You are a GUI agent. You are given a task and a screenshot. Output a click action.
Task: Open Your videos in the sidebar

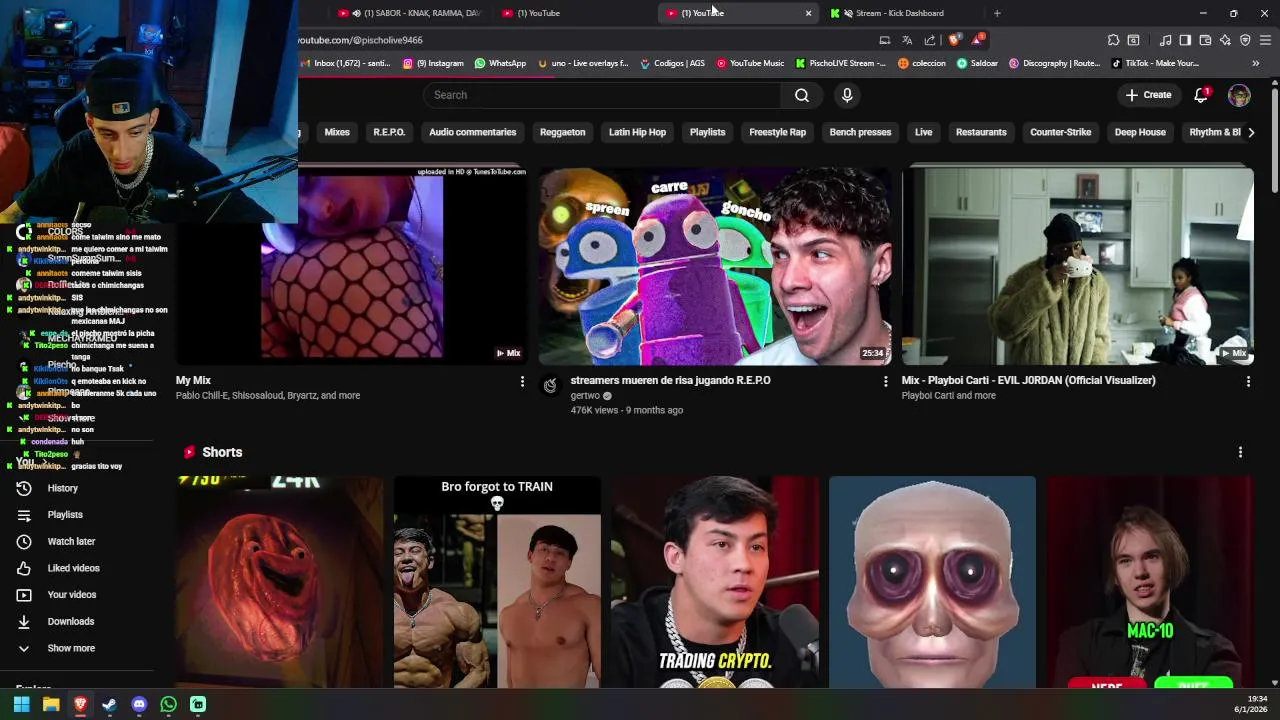(72, 595)
